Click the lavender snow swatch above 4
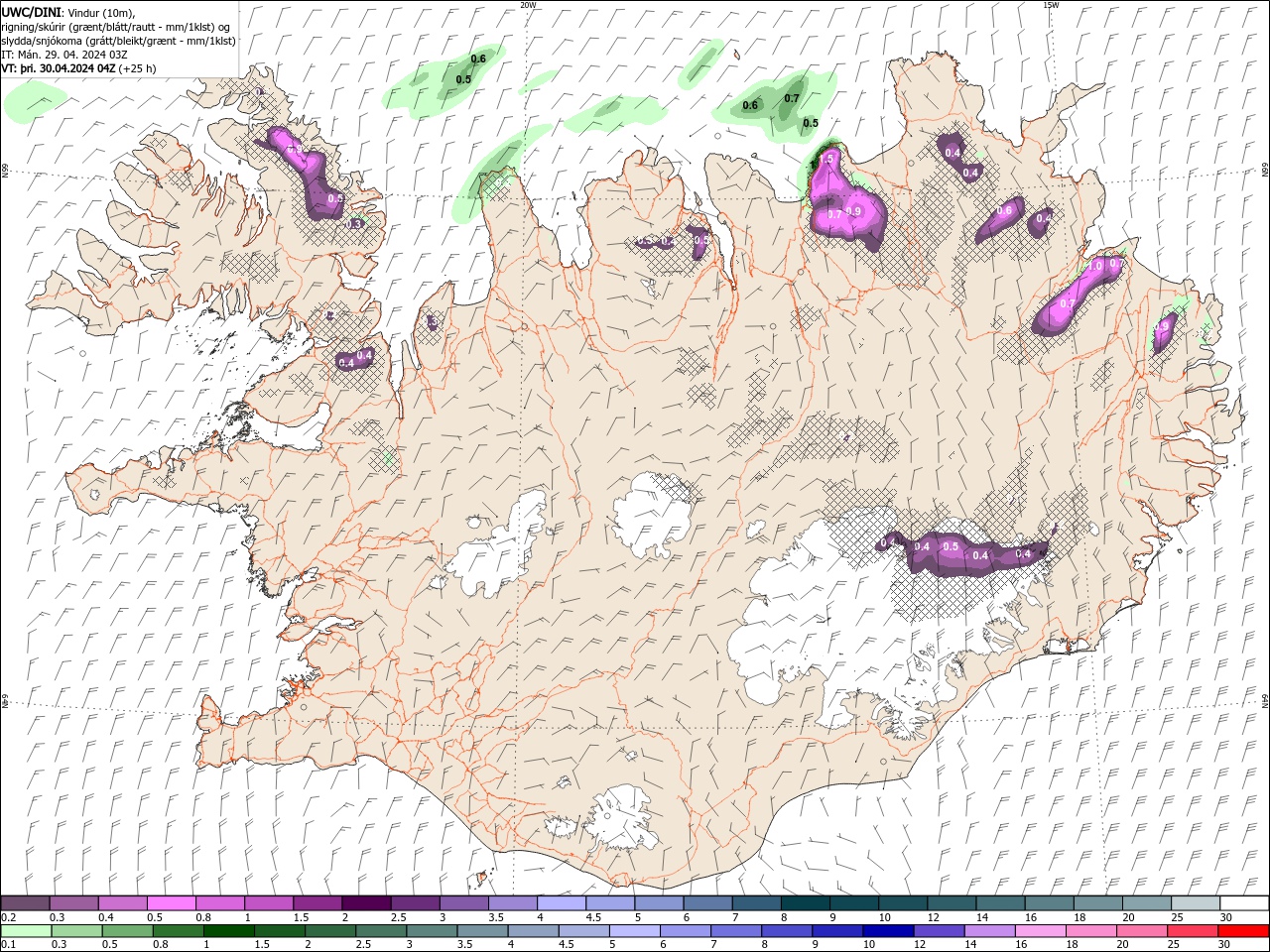 [562, 903]
